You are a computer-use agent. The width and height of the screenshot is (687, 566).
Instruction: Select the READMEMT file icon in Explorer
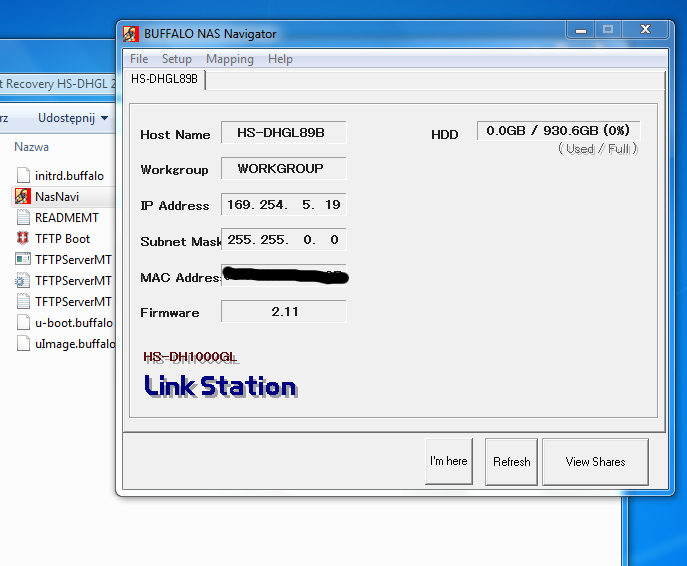(23, 217)
